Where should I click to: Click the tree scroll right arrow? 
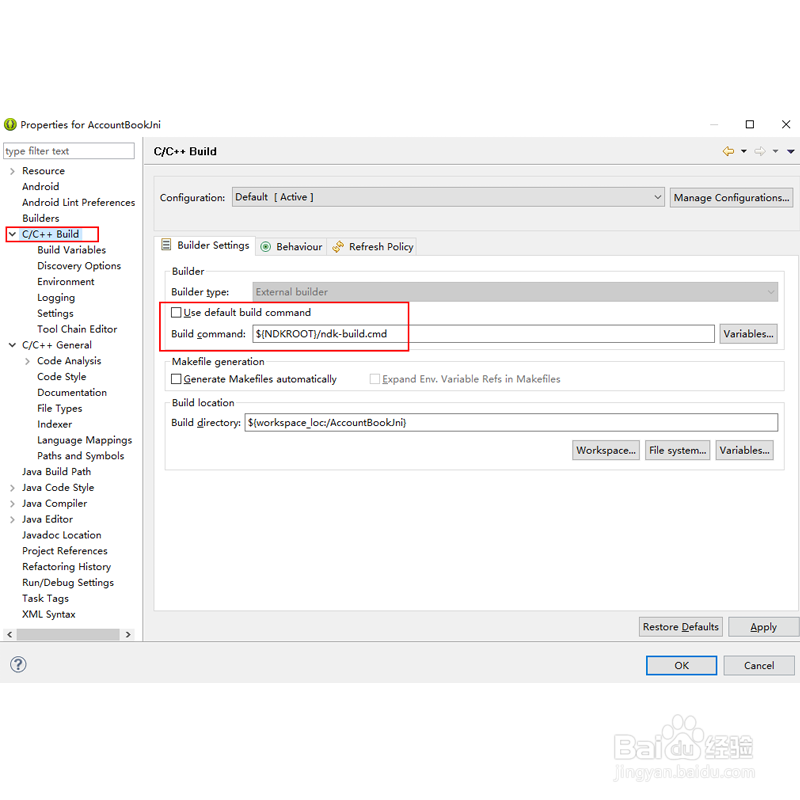tap(128, 634)
